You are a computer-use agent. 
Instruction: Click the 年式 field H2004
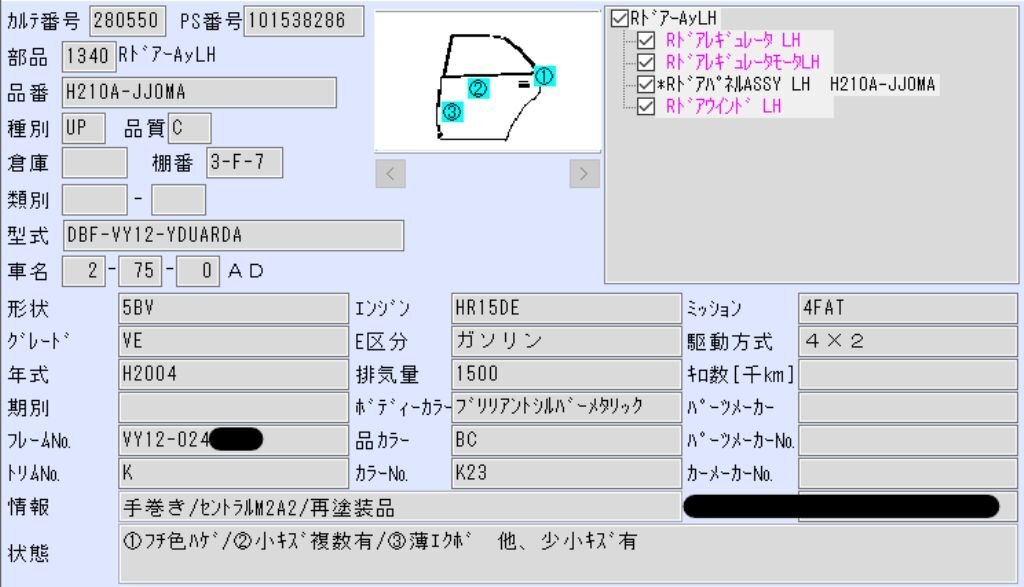[x=233, y=374]
